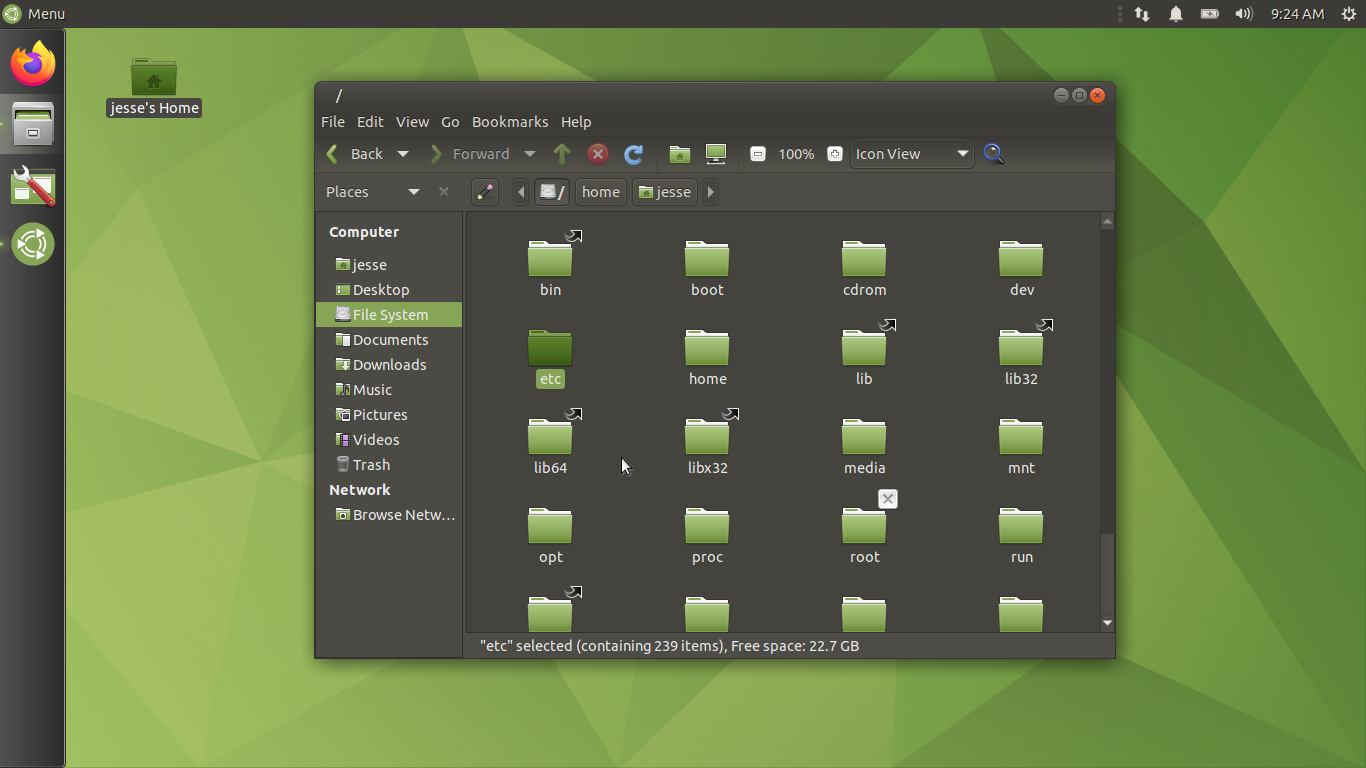1366x768 pixels.
Task: Select the proc folder icon
Action: (707, 526)
